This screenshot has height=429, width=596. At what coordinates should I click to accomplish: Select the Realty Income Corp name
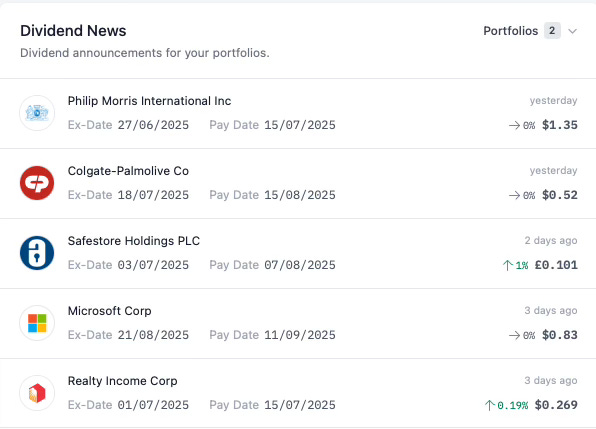point(122,381)
